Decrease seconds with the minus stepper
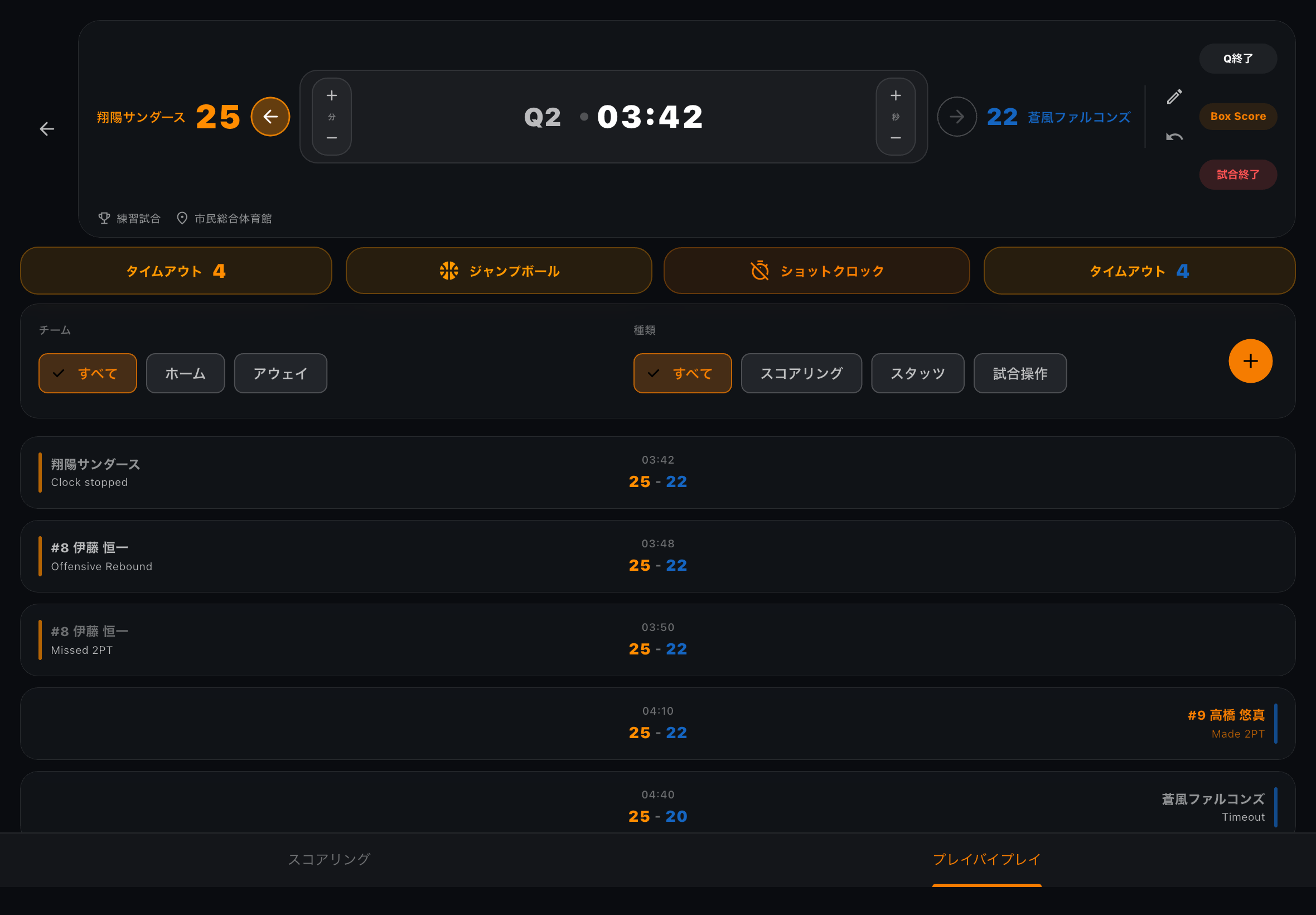 [896, 138]
